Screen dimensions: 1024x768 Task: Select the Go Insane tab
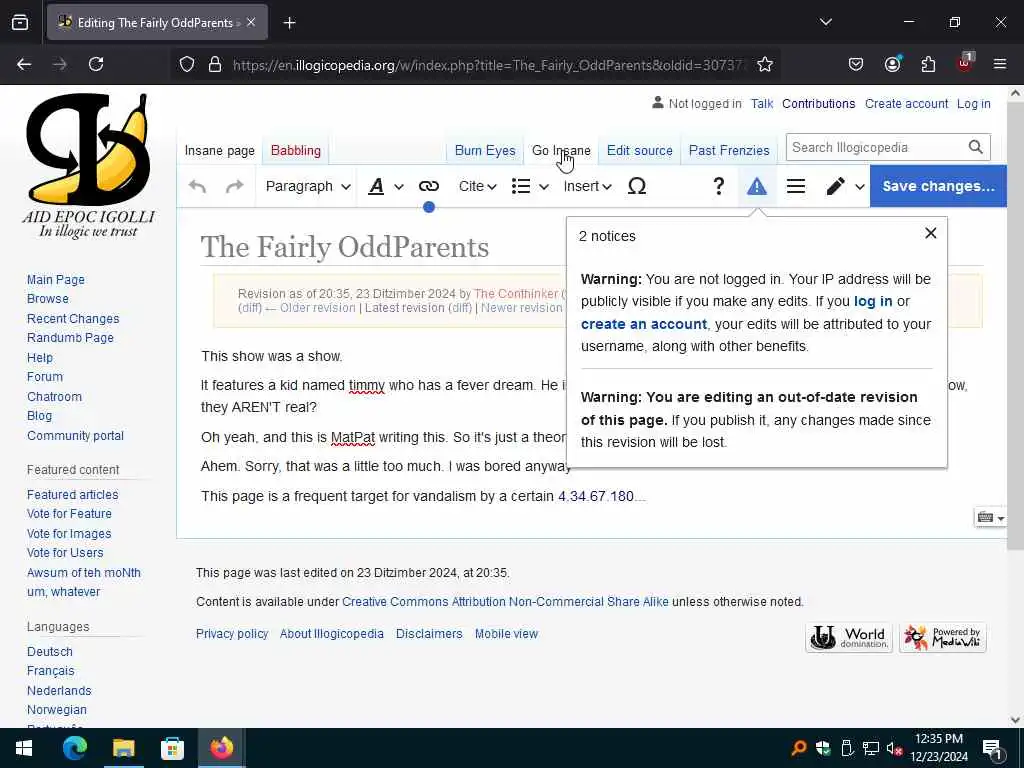coord(561,150)
